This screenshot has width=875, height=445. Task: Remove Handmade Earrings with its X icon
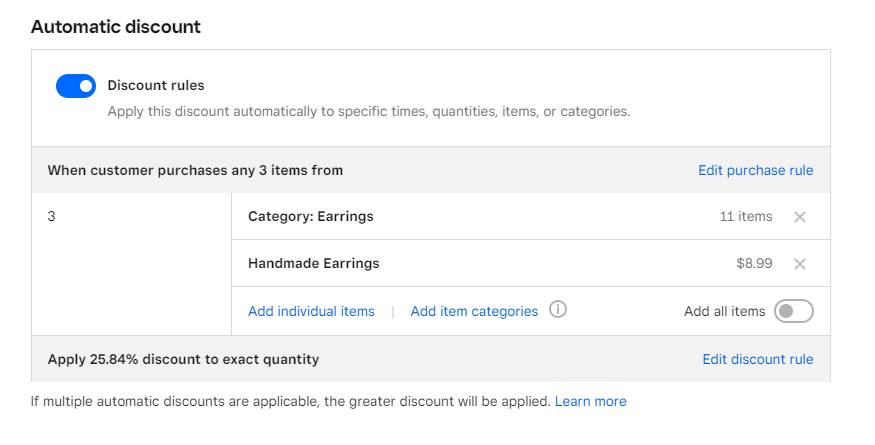coord(800,264)
